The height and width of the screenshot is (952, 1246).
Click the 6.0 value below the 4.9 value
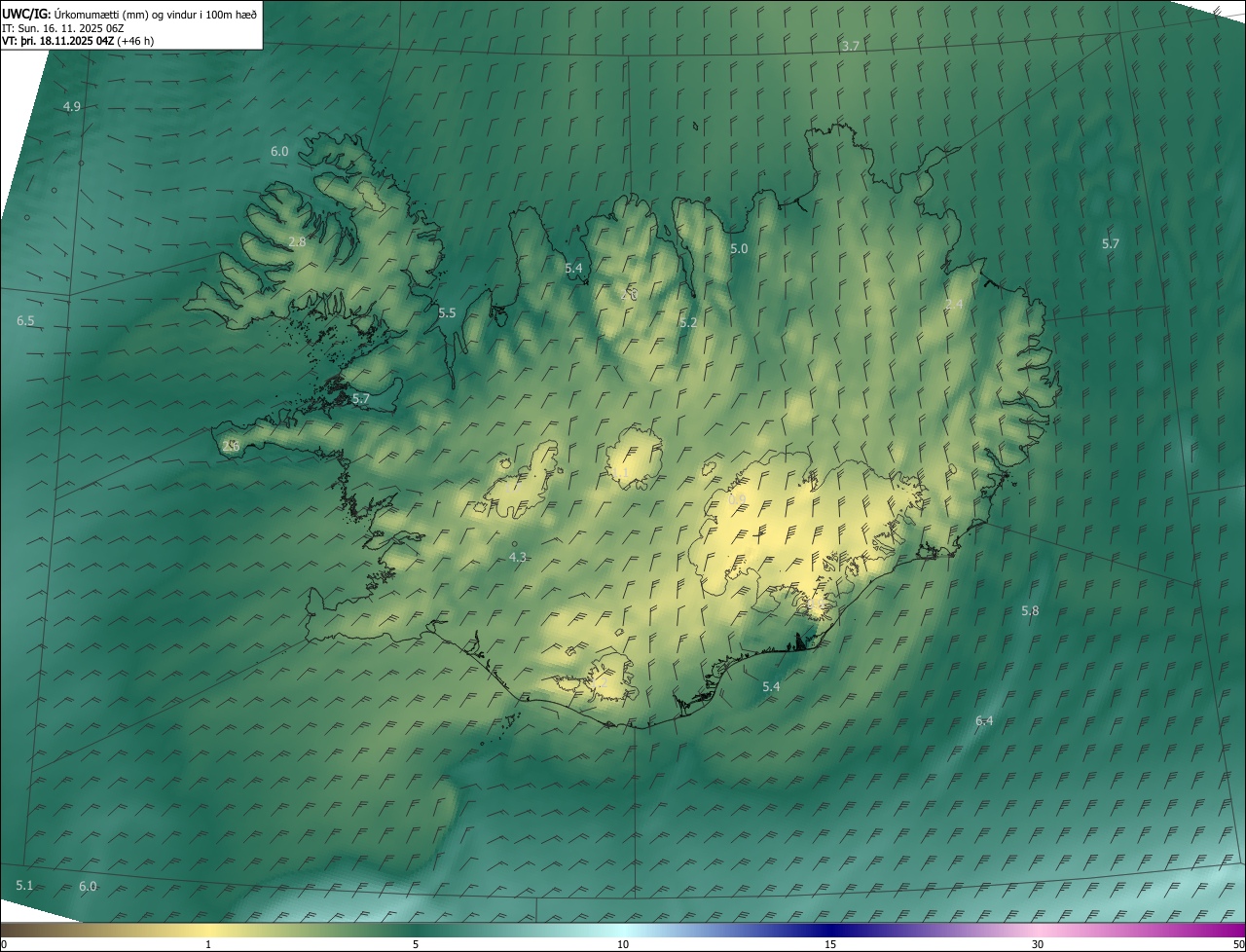(x=279, y=152)
